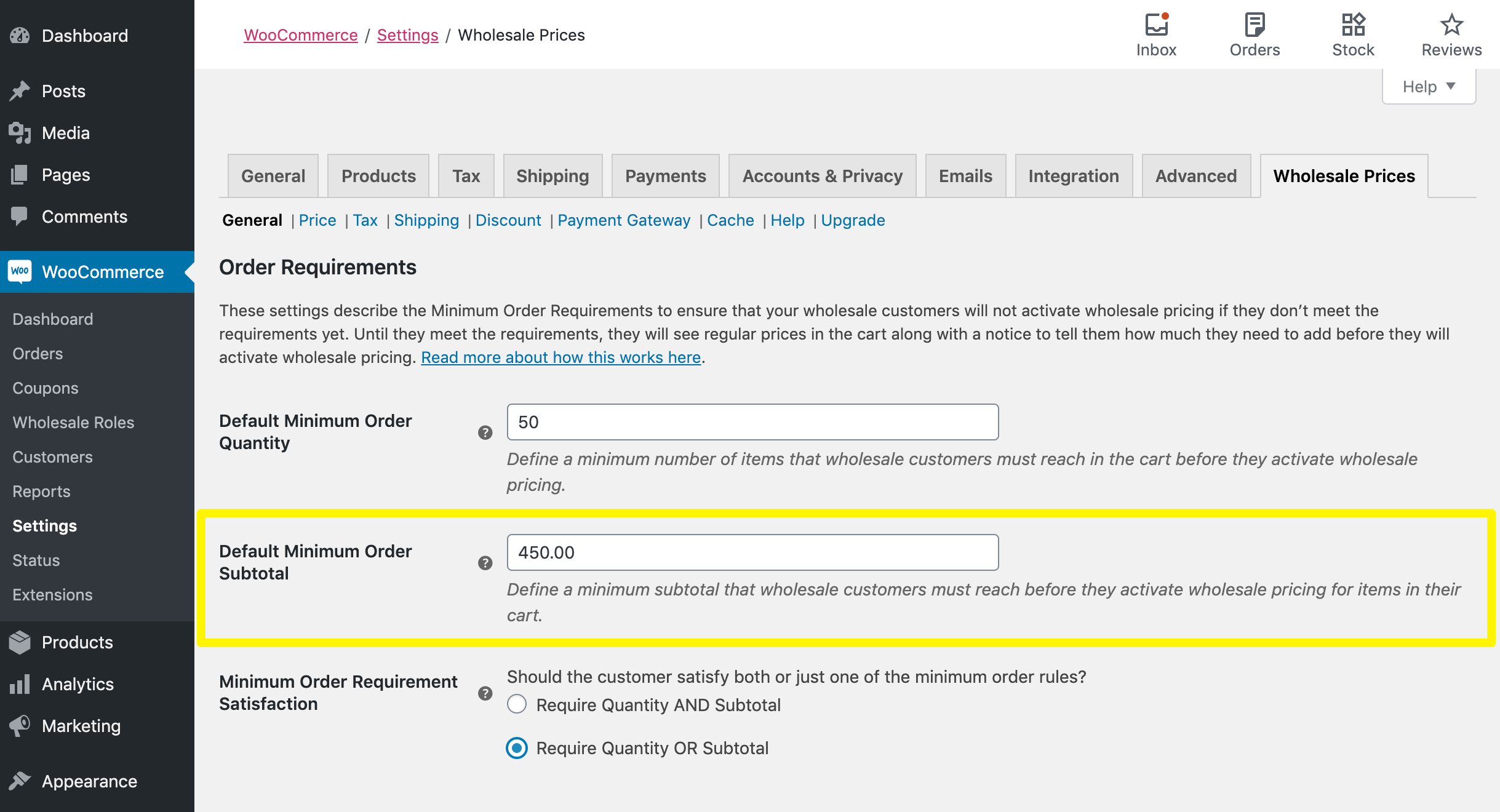Viewport: 1500px width, 812px height.
Task: Switch to the General settings tab
Action: 273,176
